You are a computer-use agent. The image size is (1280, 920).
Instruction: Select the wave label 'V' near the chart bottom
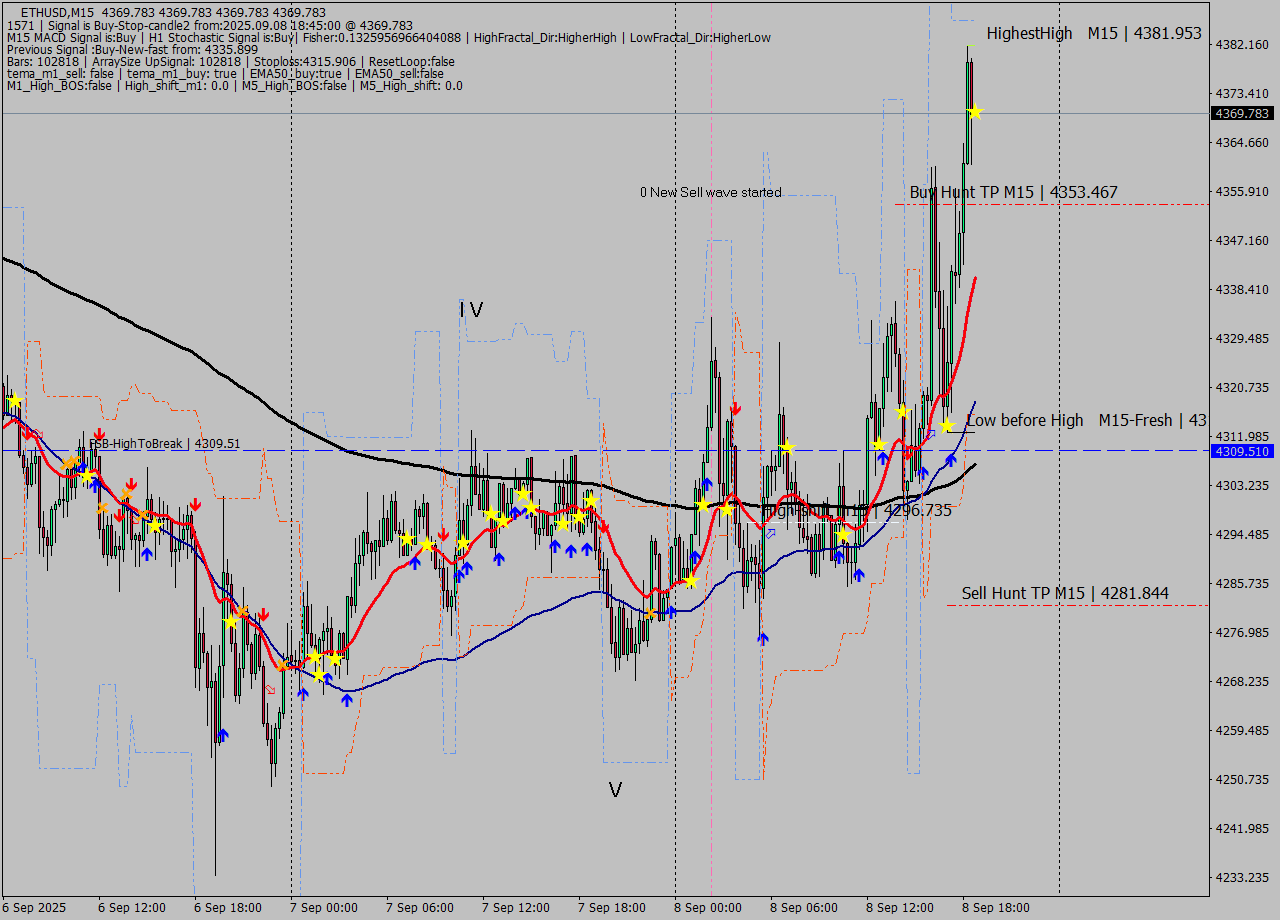point(615,790)
